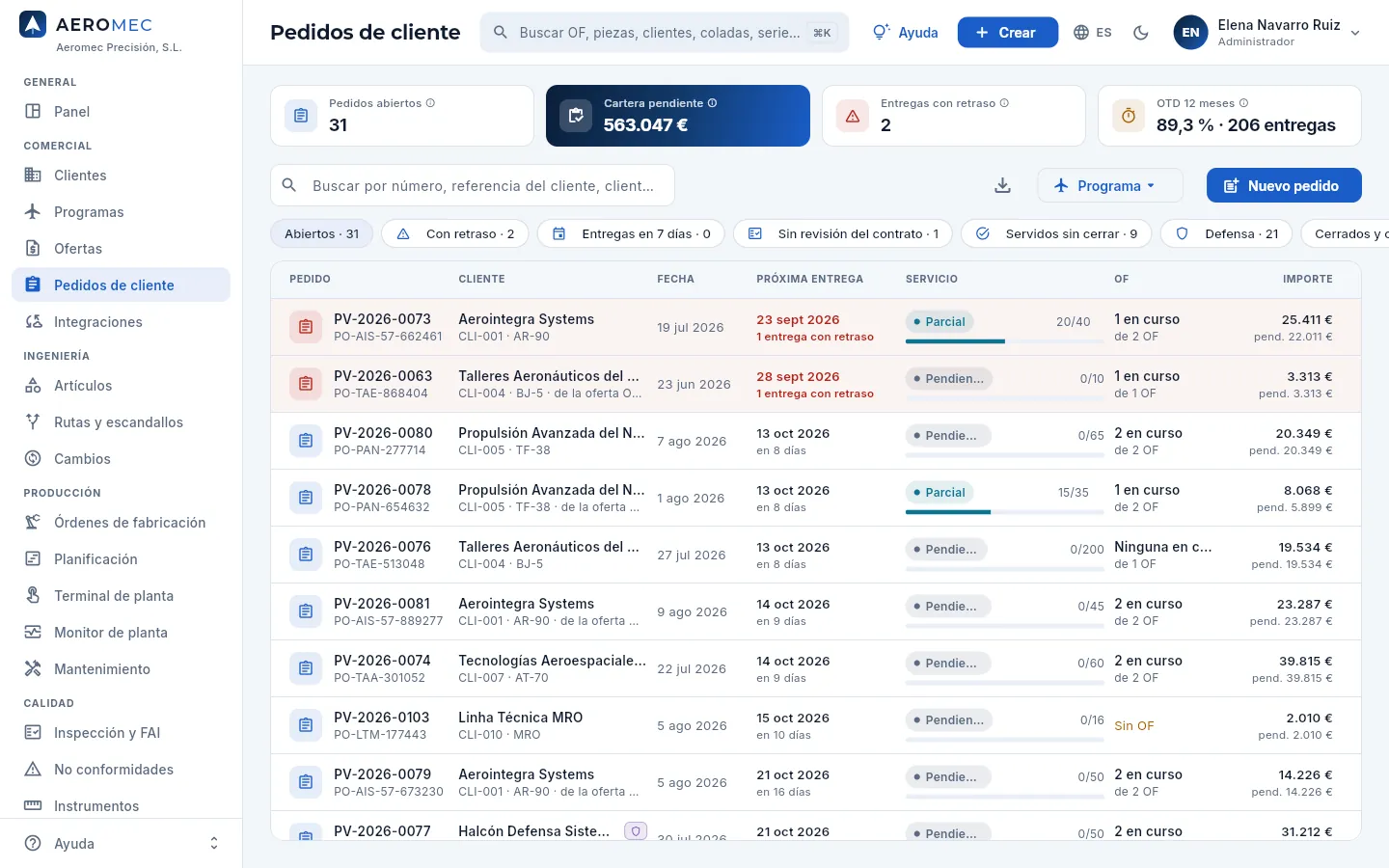Open Pedidos de cliente menu item

click(121, 285)
